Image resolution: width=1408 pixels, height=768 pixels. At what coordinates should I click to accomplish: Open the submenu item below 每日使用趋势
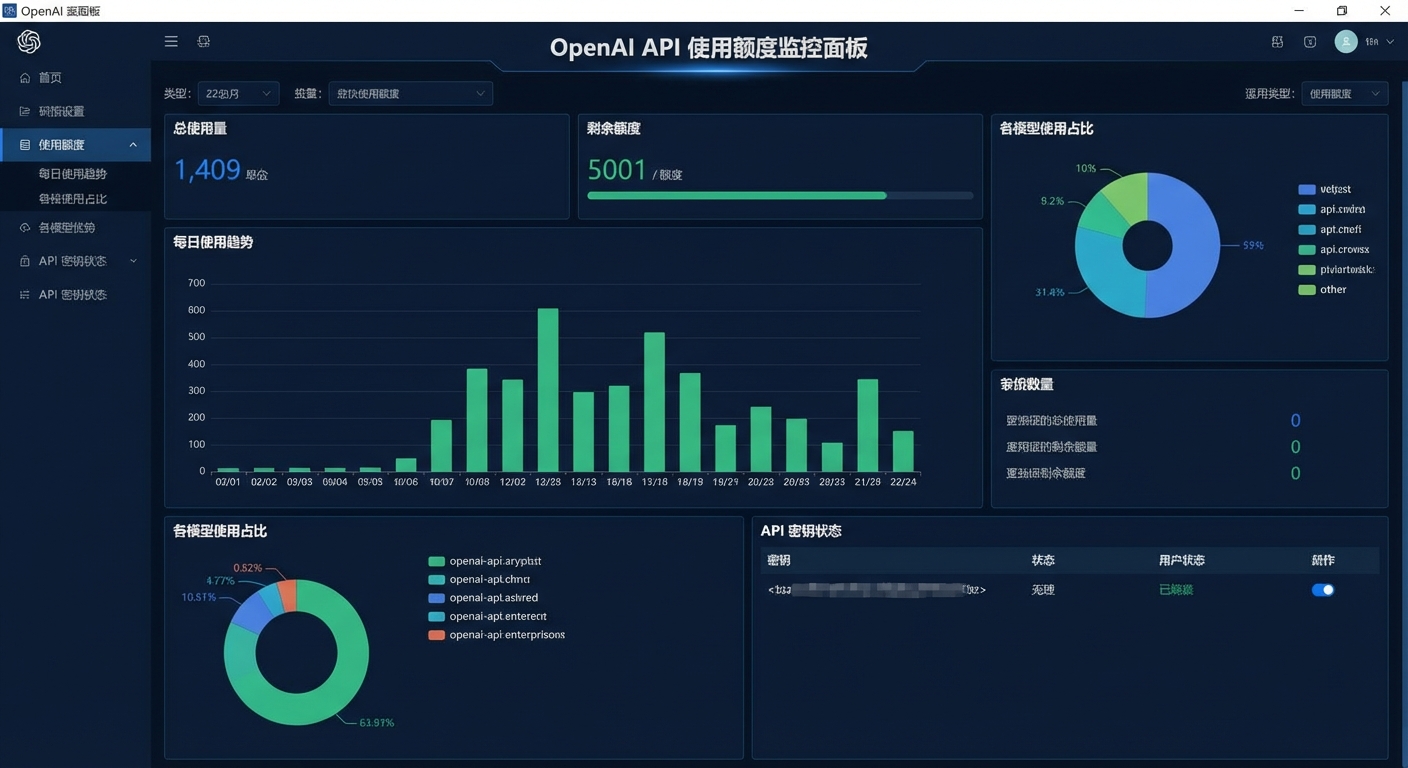point(73,199)
